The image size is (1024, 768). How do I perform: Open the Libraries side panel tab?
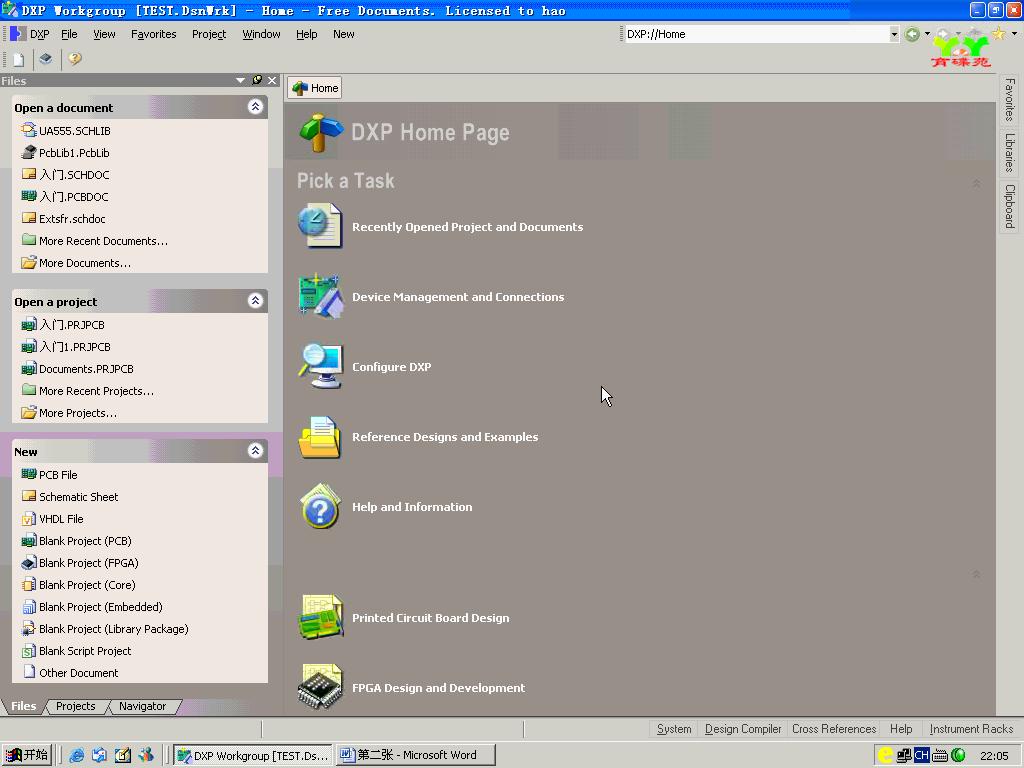[x=1010, y=152]
